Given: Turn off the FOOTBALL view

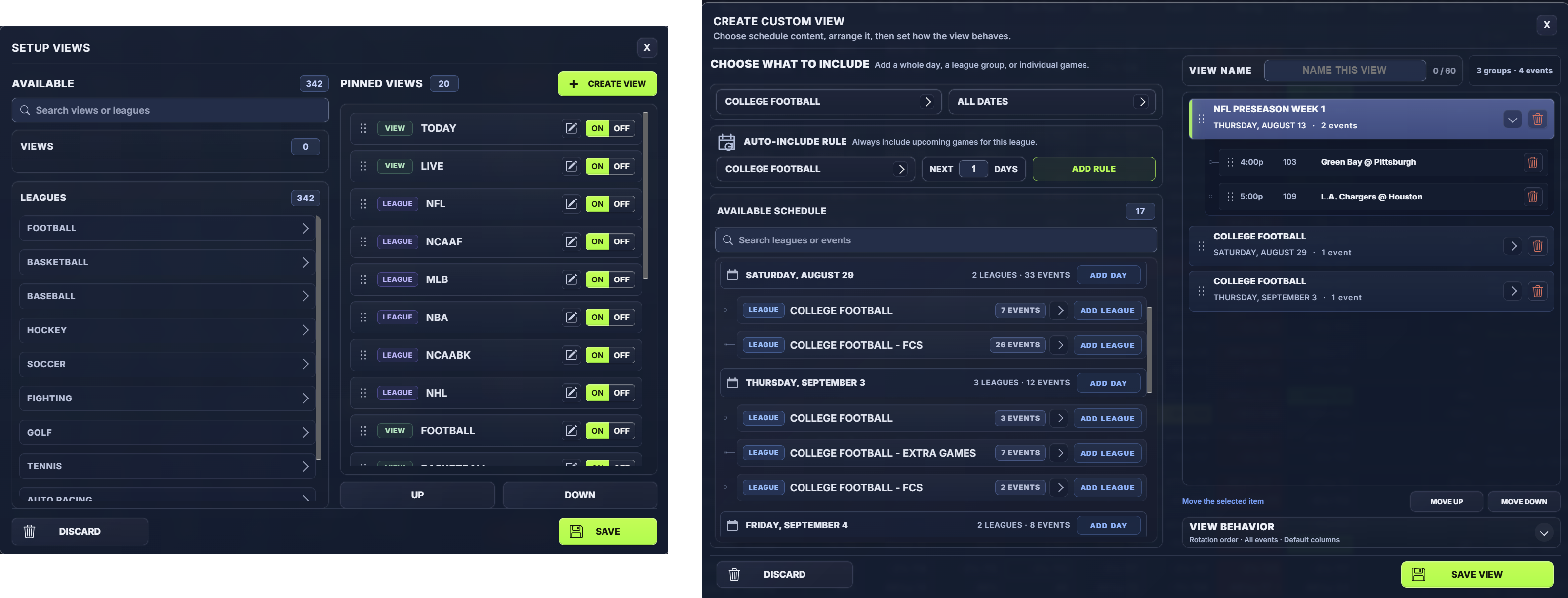Looking at the screenshot, I should (621, 431).
